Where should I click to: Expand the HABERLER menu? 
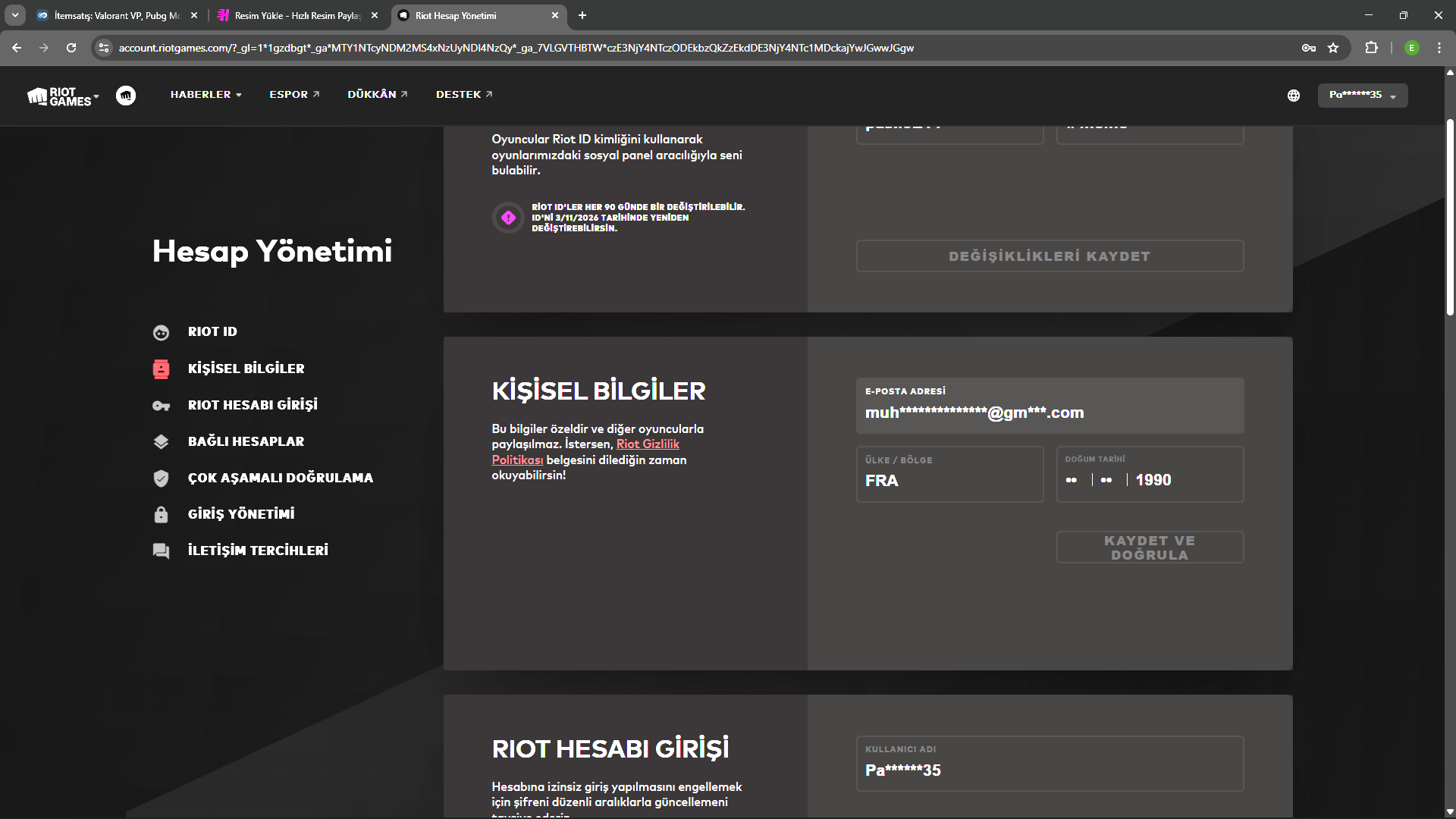coord(206,95)
